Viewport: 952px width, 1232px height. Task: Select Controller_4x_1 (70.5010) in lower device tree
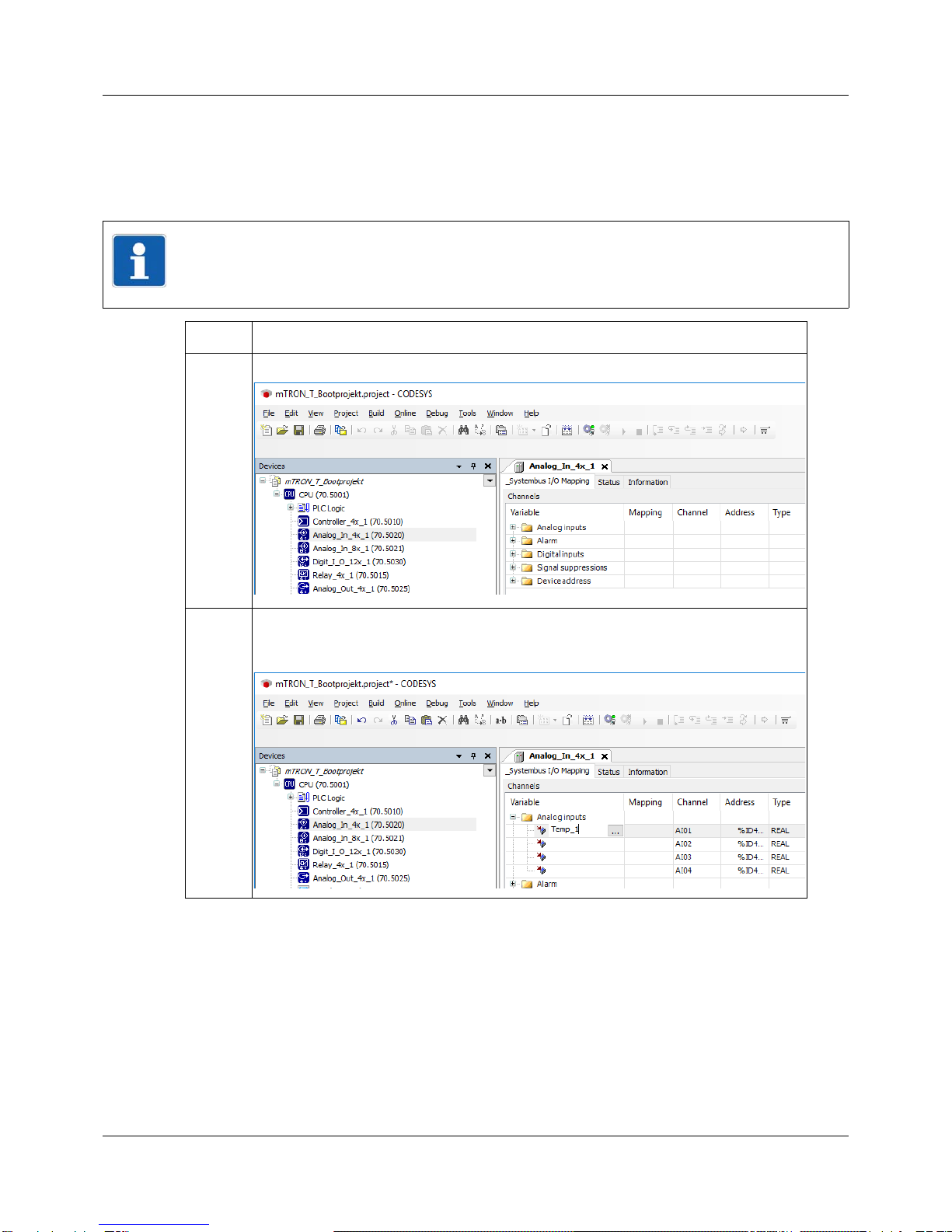(x=357, y=811)
